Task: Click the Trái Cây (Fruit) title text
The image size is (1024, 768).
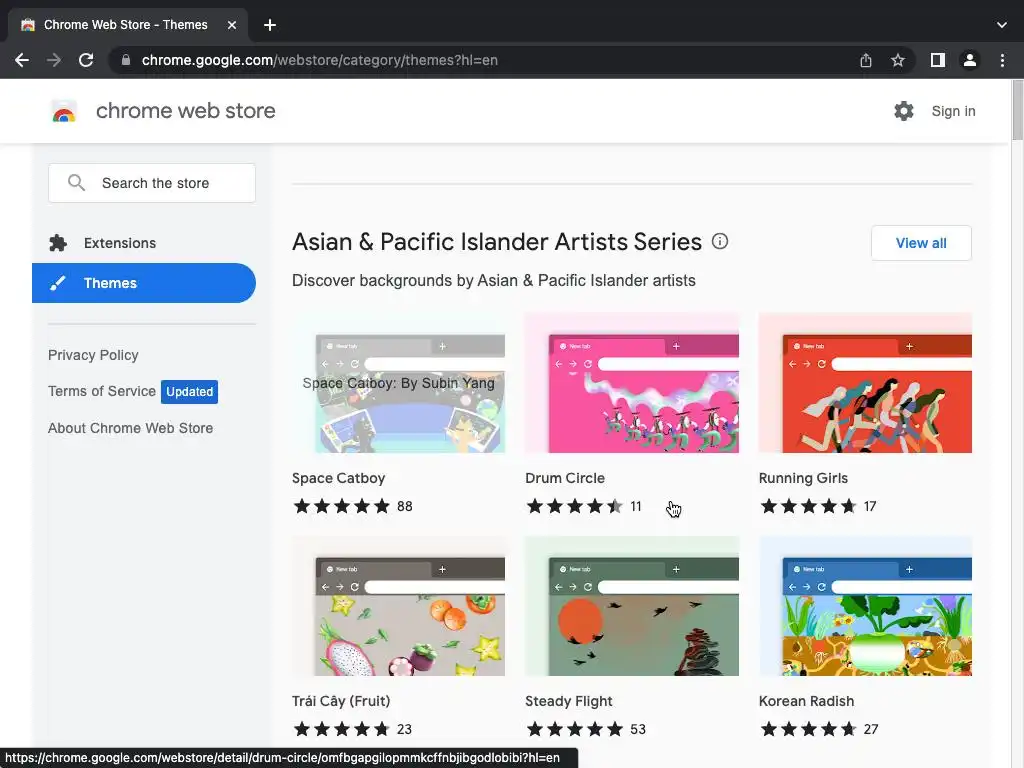Action: [341, 701]
